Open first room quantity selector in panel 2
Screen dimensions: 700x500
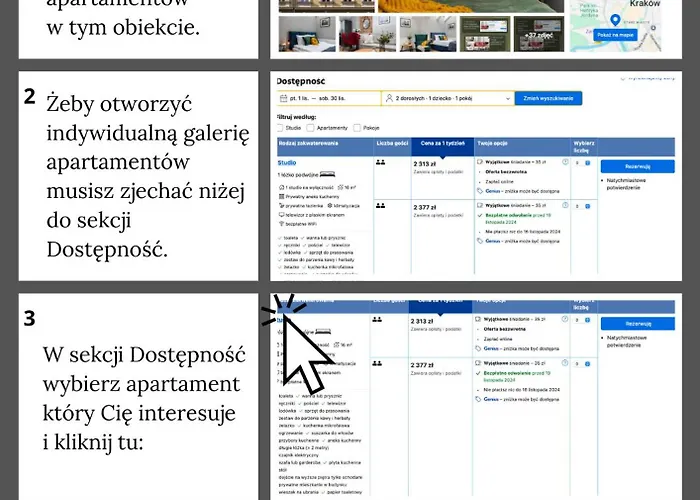(x=580, y=162)
